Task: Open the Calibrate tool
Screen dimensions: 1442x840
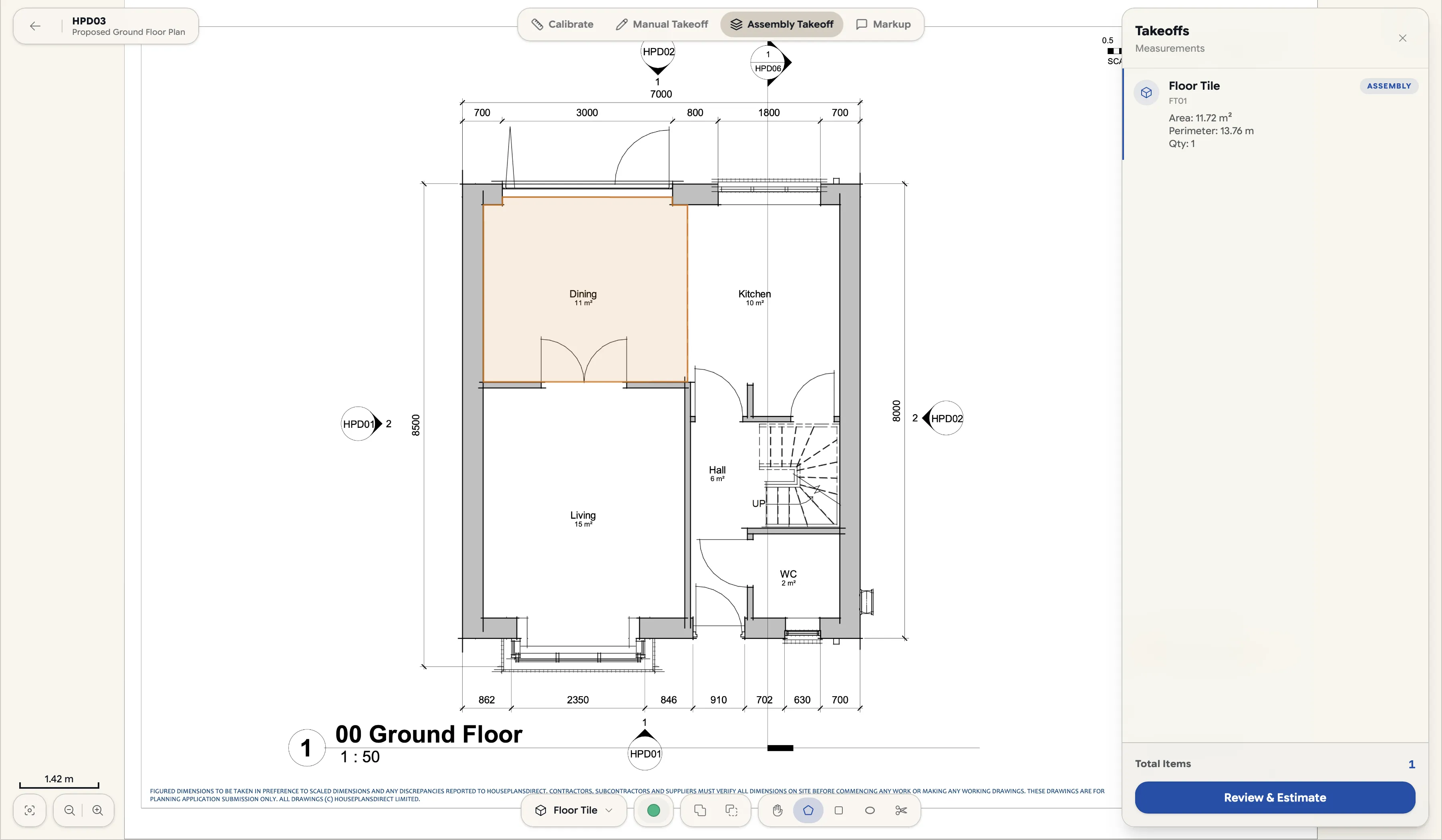Action: coord(562,24)
